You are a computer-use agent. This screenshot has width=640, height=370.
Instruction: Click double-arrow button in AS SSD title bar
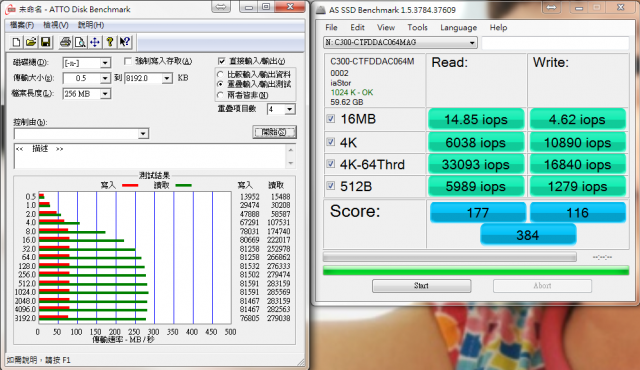click(x=551, y=7)
